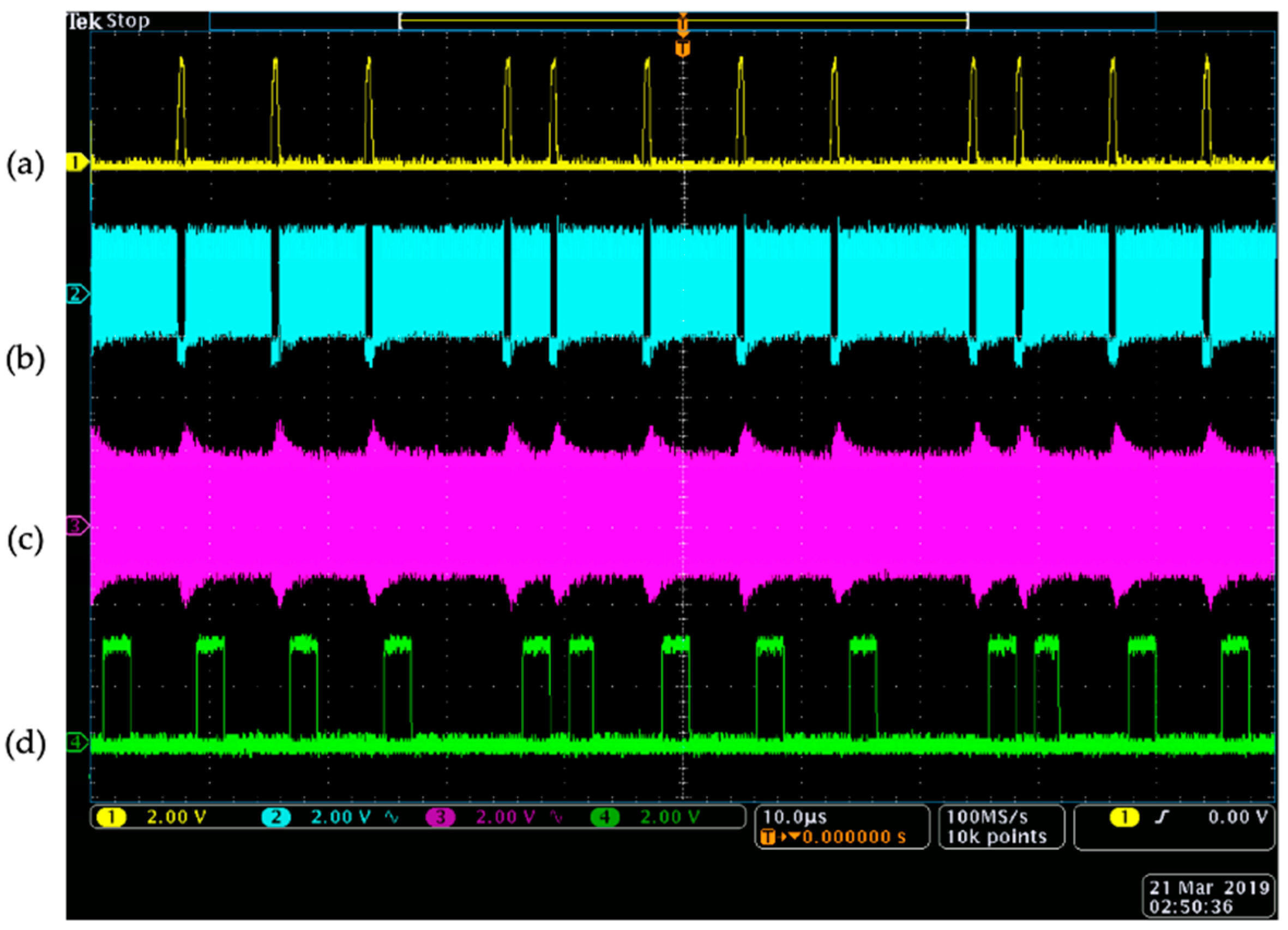Click the waveform record overview bar at top

[683, 22]
